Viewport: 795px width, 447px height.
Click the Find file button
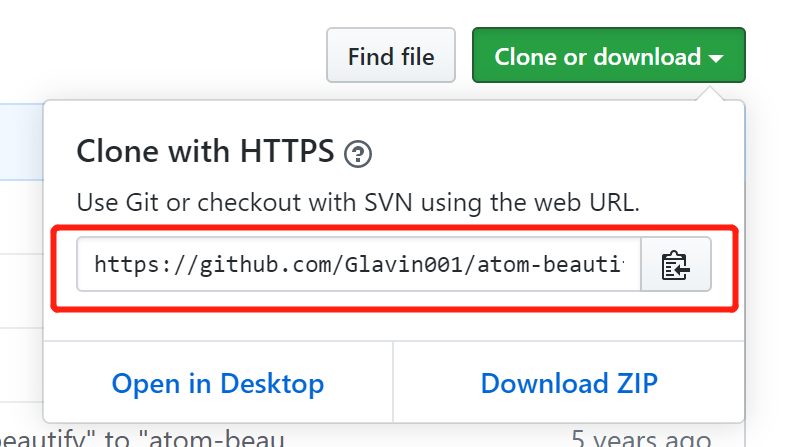click(x=391, y=57)
